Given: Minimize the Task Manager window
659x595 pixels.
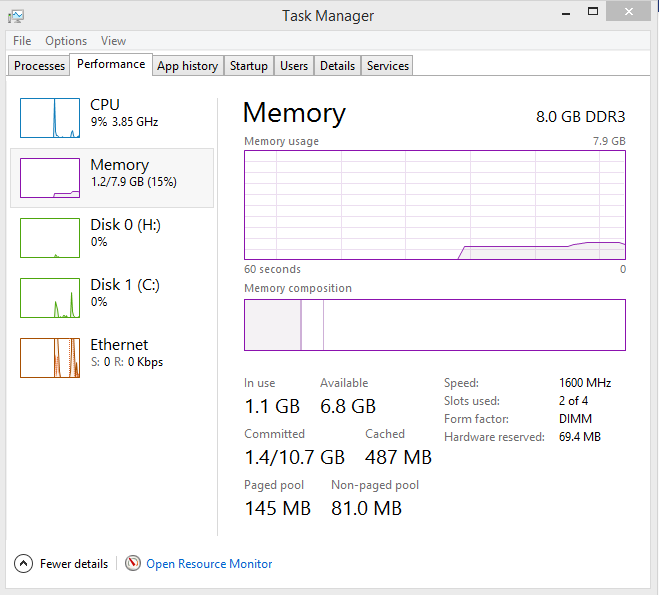Looking at the screenshot, I should tap(566, 12).
